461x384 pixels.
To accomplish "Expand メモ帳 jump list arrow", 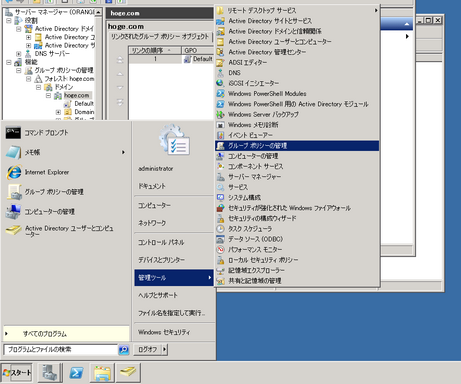I will pyautogui.click(x=123, y=152).
